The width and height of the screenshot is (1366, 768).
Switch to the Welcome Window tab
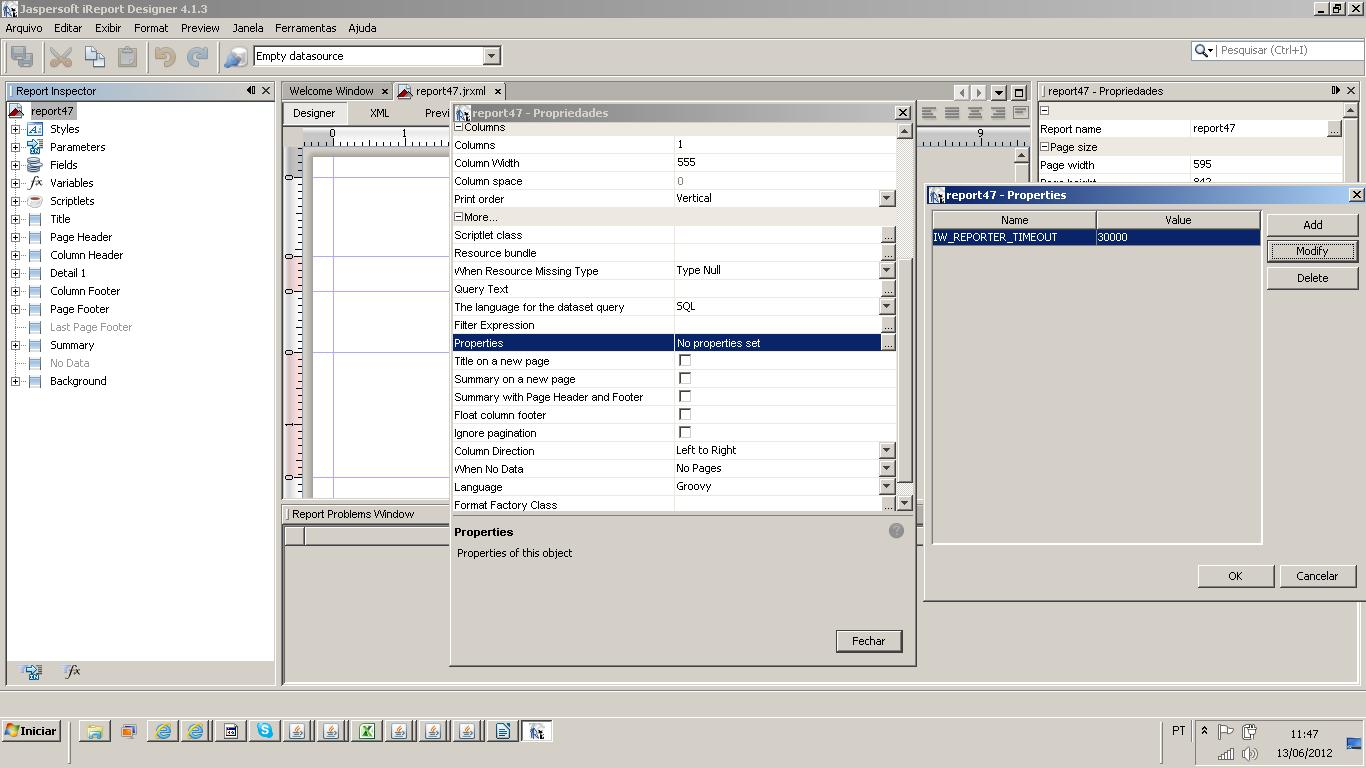pos(331,91)
